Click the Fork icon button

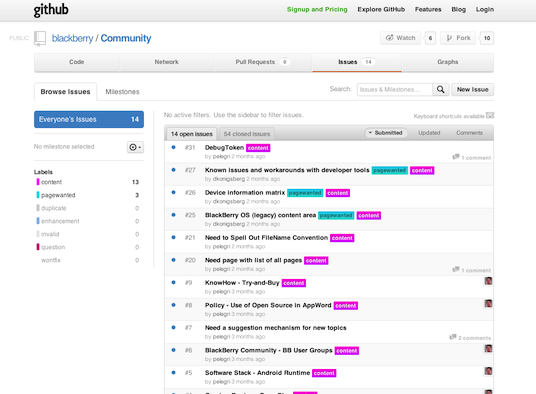pos(458,38)
